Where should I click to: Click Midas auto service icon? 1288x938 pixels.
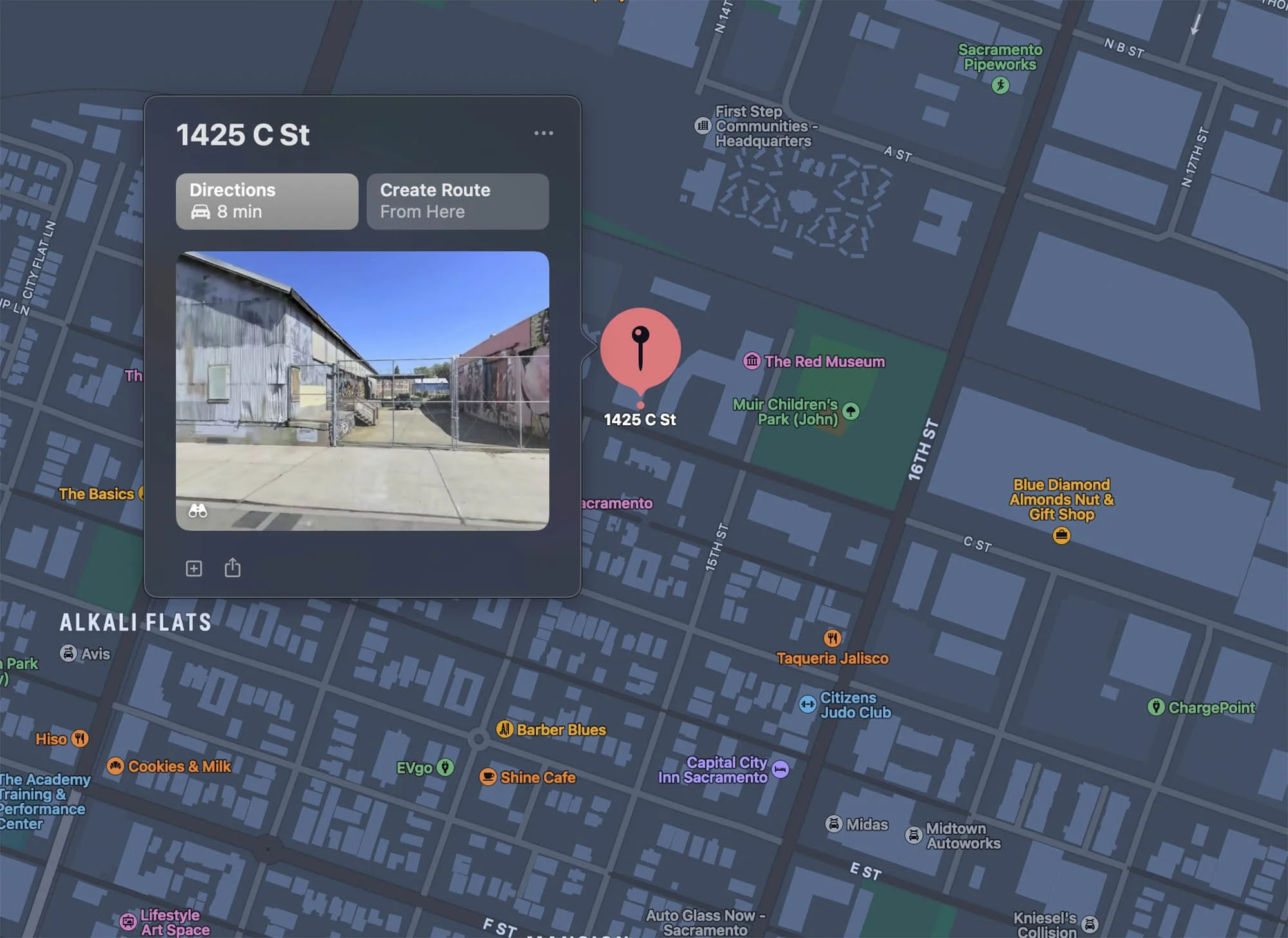(x=834, y=823)
